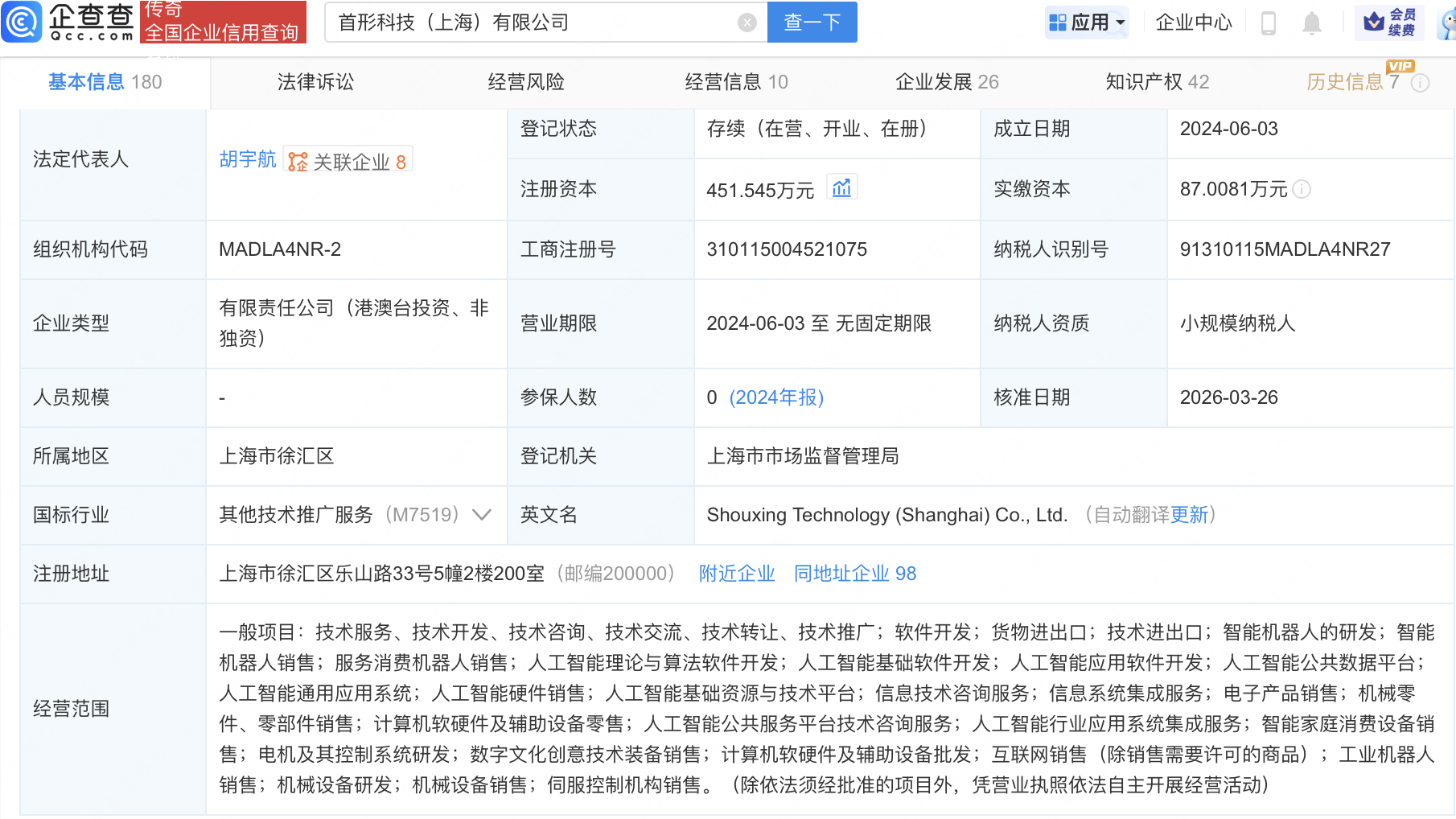Switch to the 法律诉讼 tab

pyautogui.click(x=315, y=81)
